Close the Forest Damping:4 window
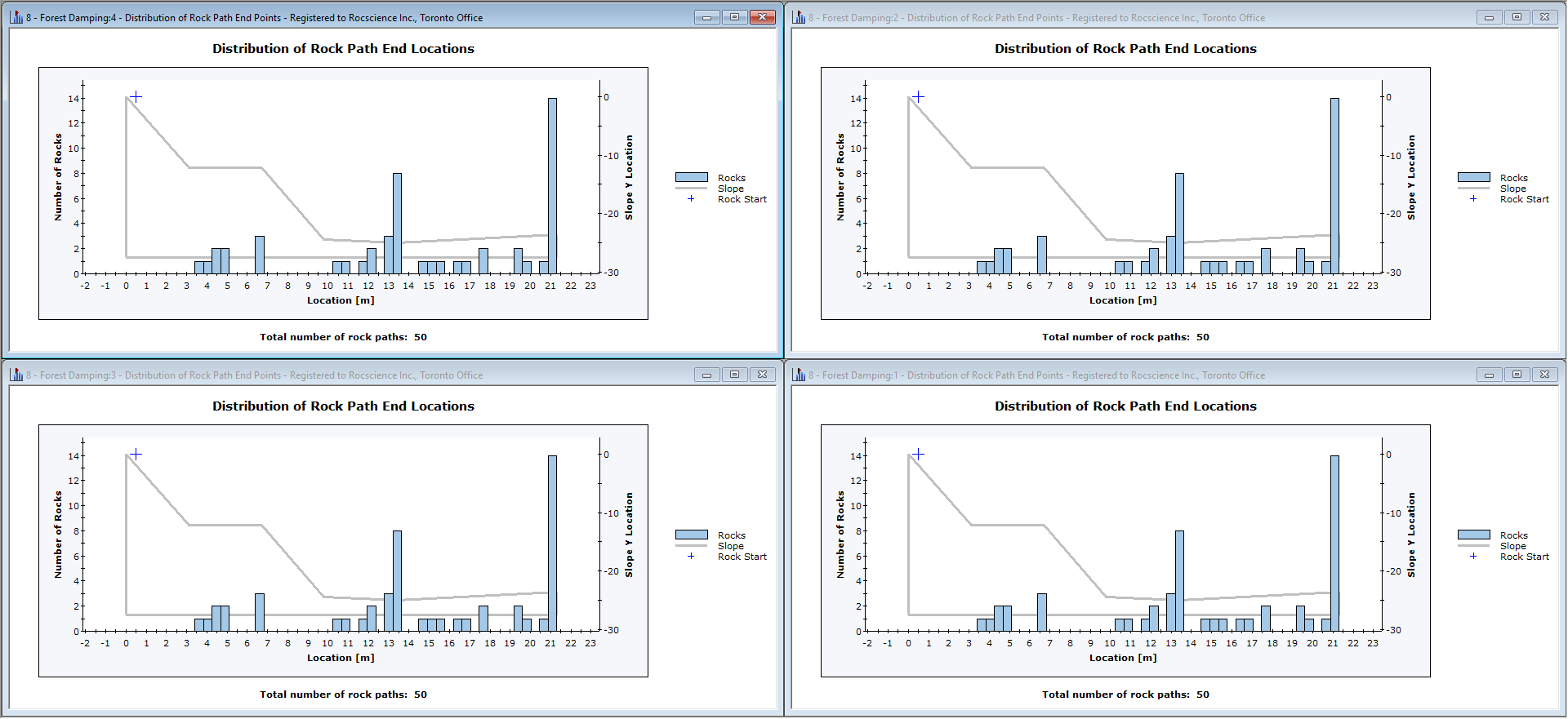Image resolution: width=1568 pixels, height=719 pixels. pos(762,17)
